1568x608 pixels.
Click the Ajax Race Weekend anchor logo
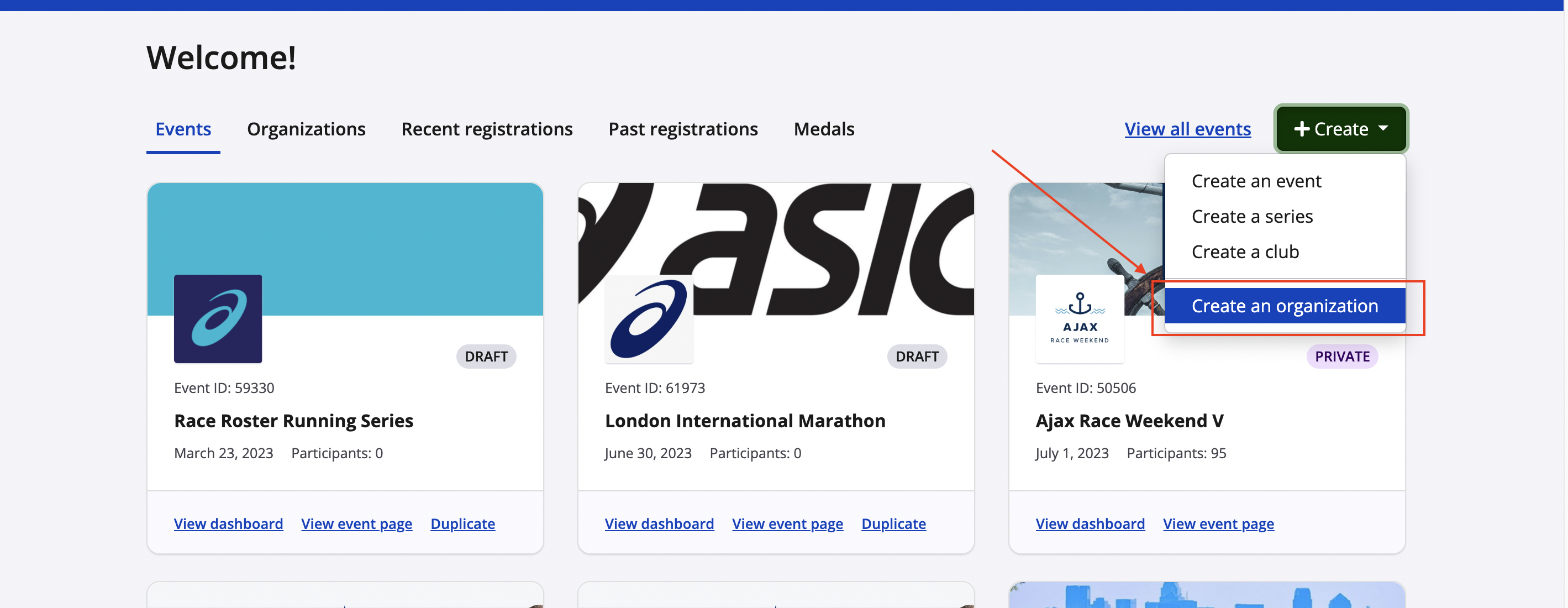(x=1079, y=318)
